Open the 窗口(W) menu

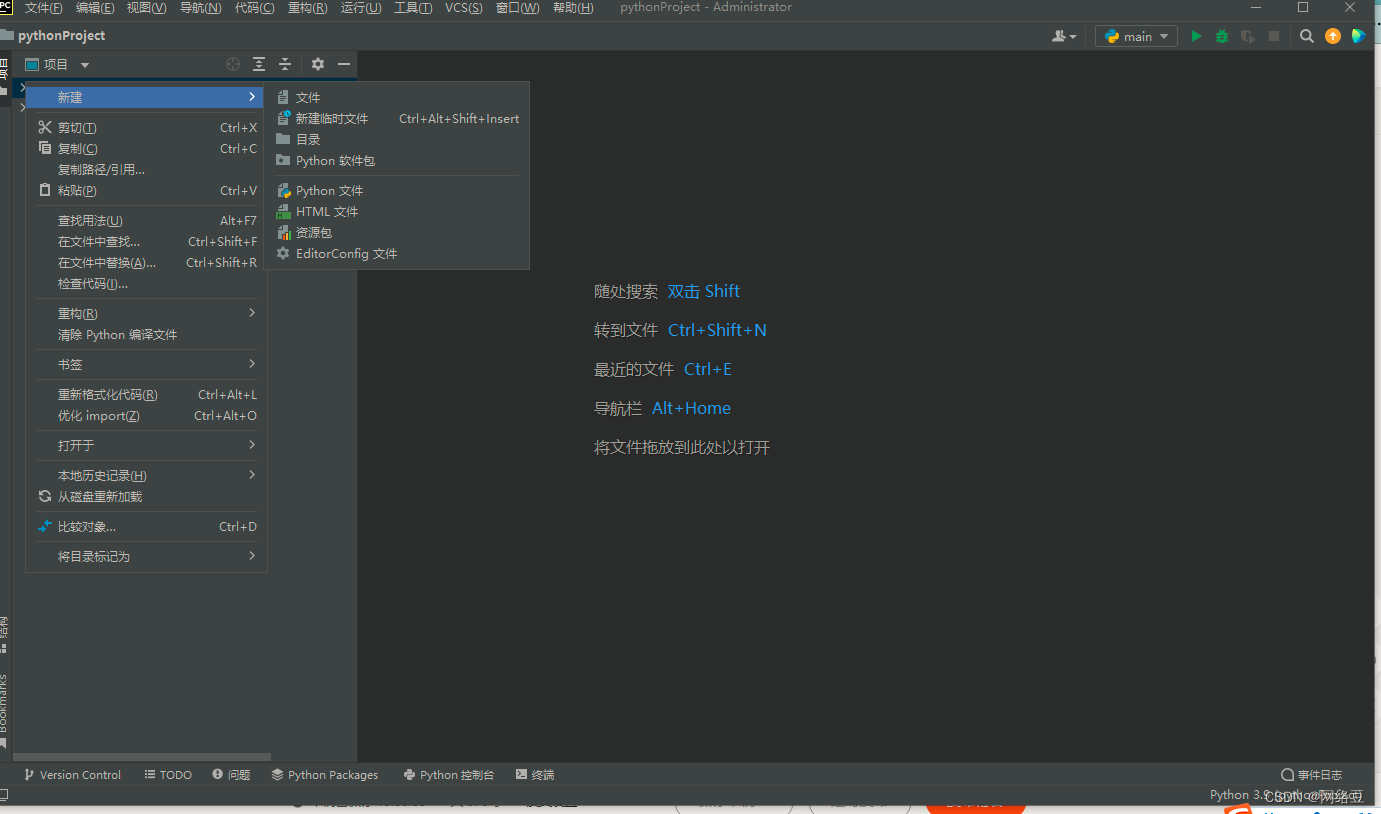click(517, 8)
